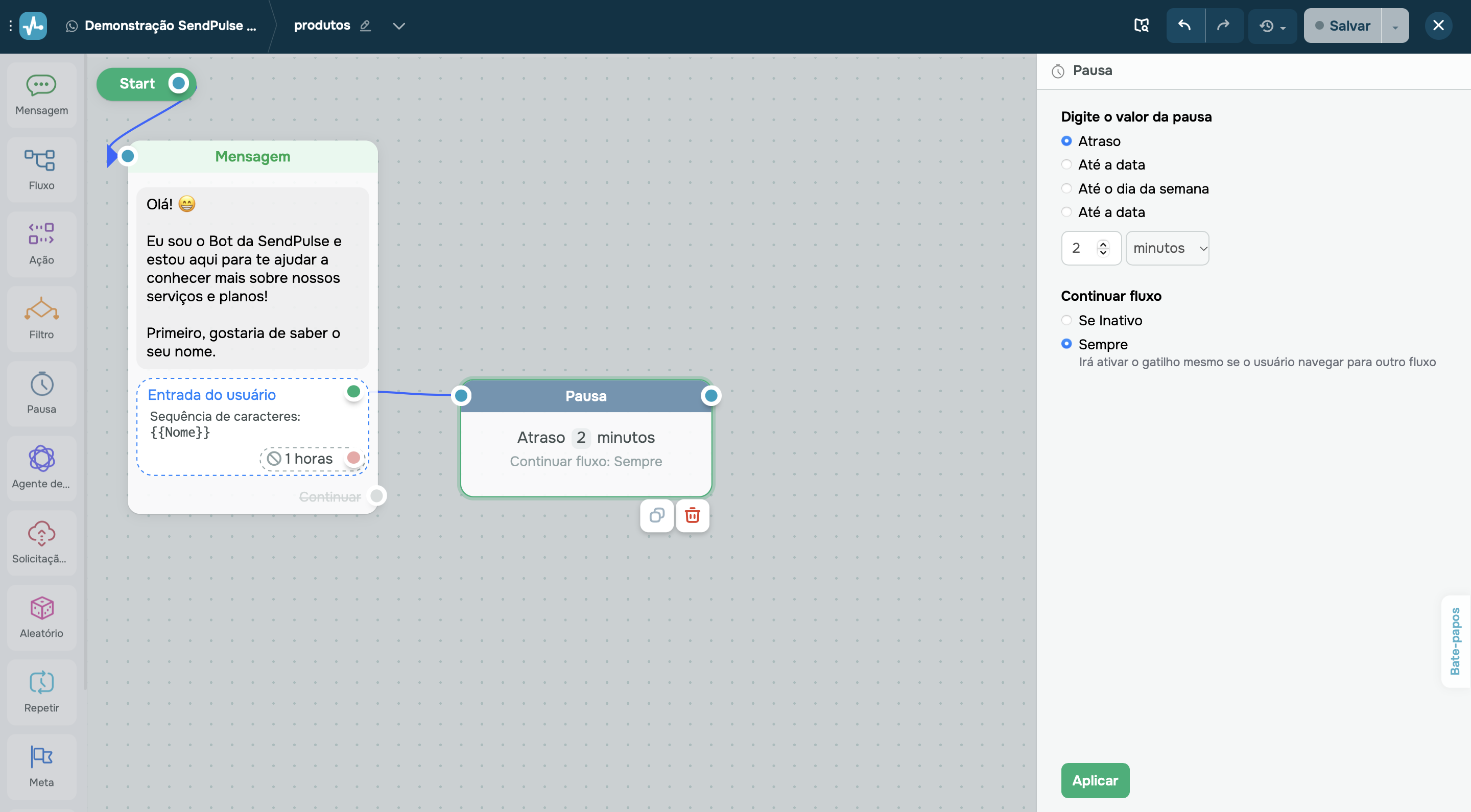This screenshot has width=1471, height=812.
Task: Select the Pausa block in sidebar
Action: click(42, 393)
